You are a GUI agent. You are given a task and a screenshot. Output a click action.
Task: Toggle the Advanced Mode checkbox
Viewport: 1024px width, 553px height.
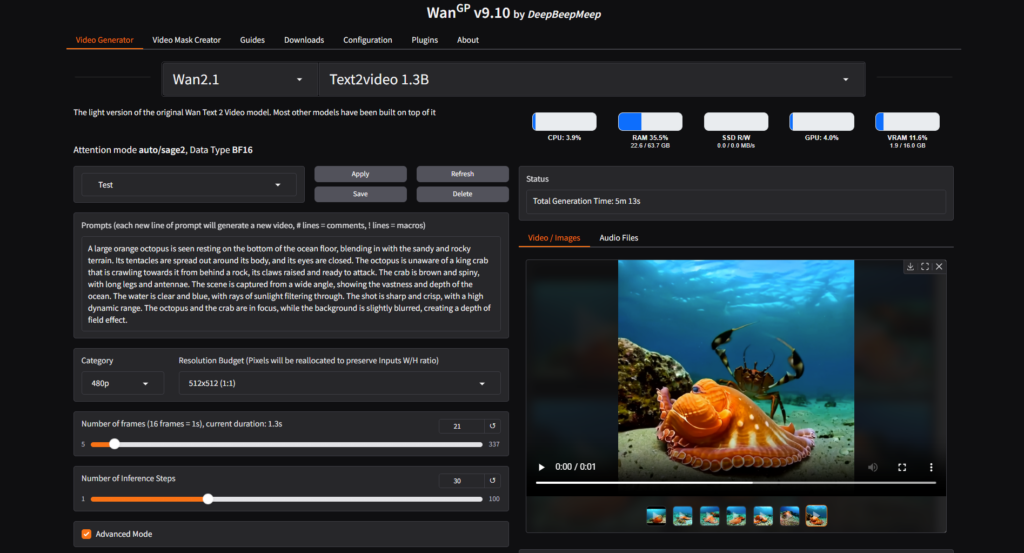(86, 534)
